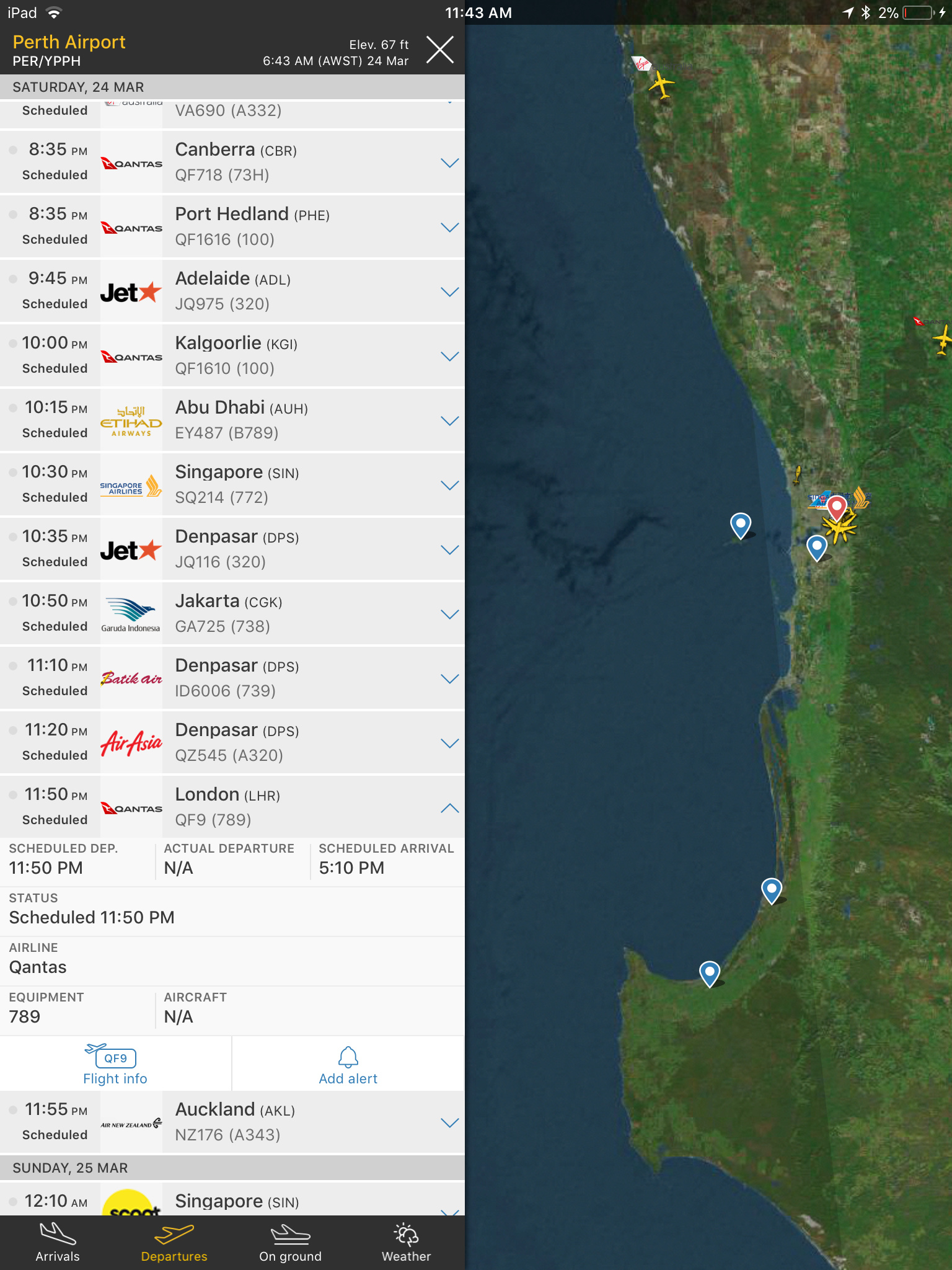Select the red Perth Airport map pin
The height and width of the screenshot is (1270, 952).
837,508
